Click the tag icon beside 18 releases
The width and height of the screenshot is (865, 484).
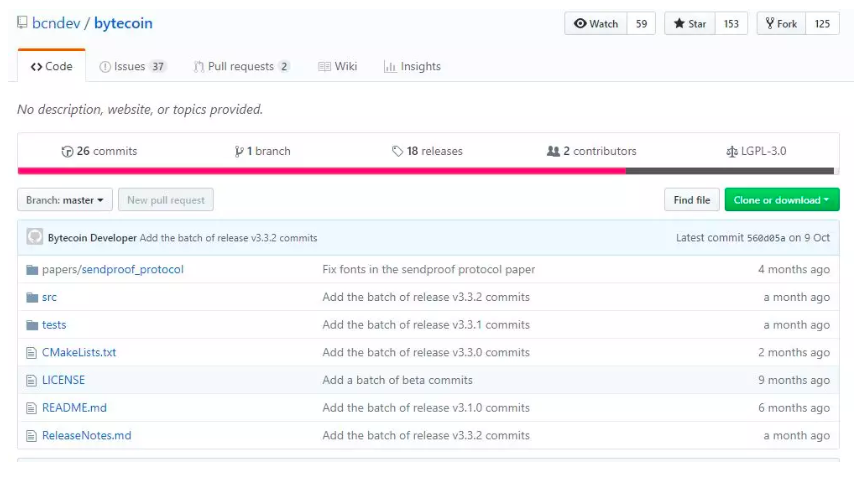[x=397, y=151]
